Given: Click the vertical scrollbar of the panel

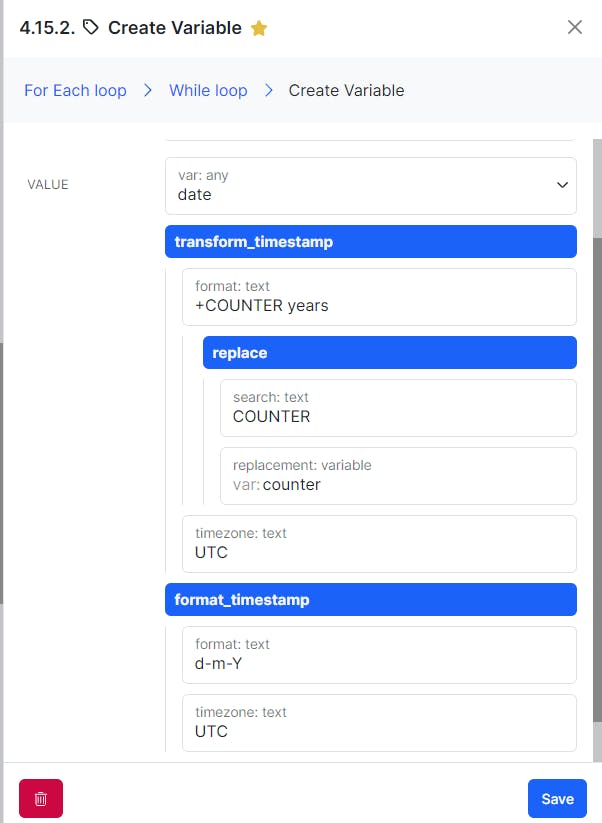Looking at the screenshot, I should coord(597,450).
